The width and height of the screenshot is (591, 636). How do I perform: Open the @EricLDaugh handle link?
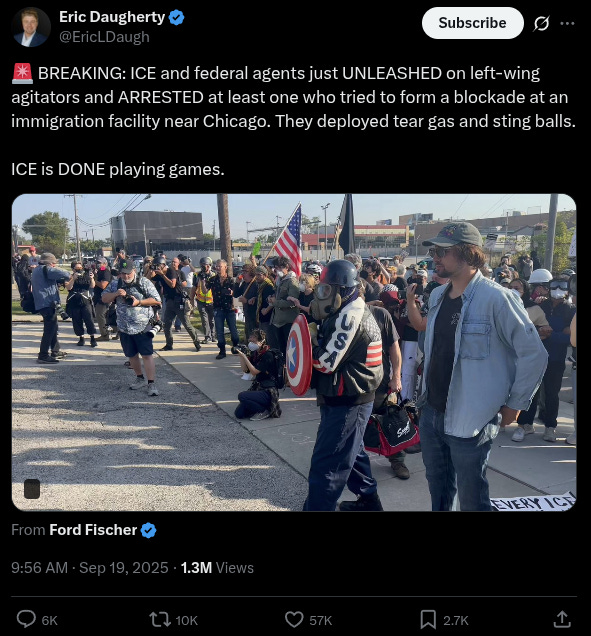coord(104,37)
